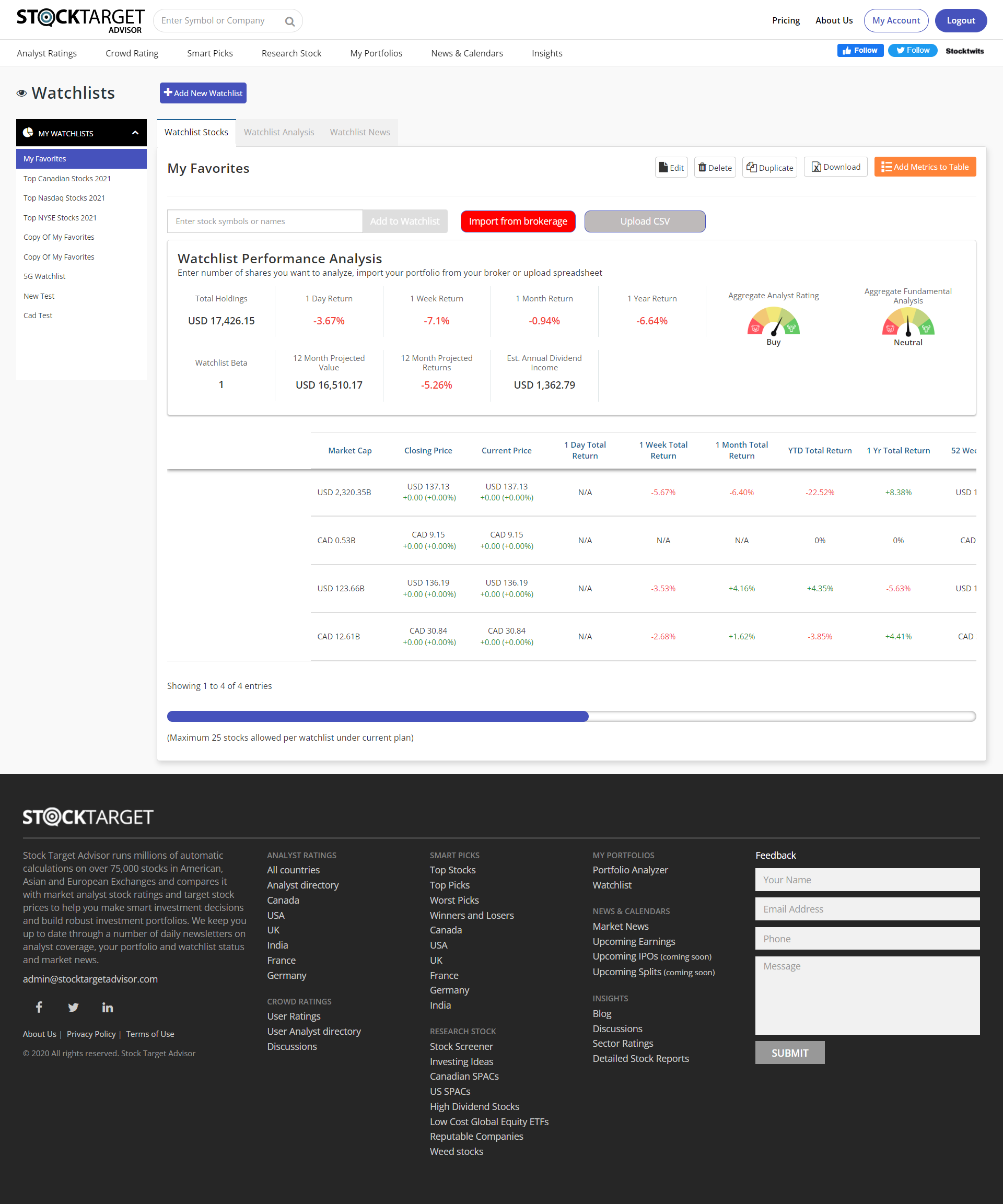This screenshot has width=1003, height=1204.
Task: Download the watchlist spreadsheet
Action: [x=835, y=167]
